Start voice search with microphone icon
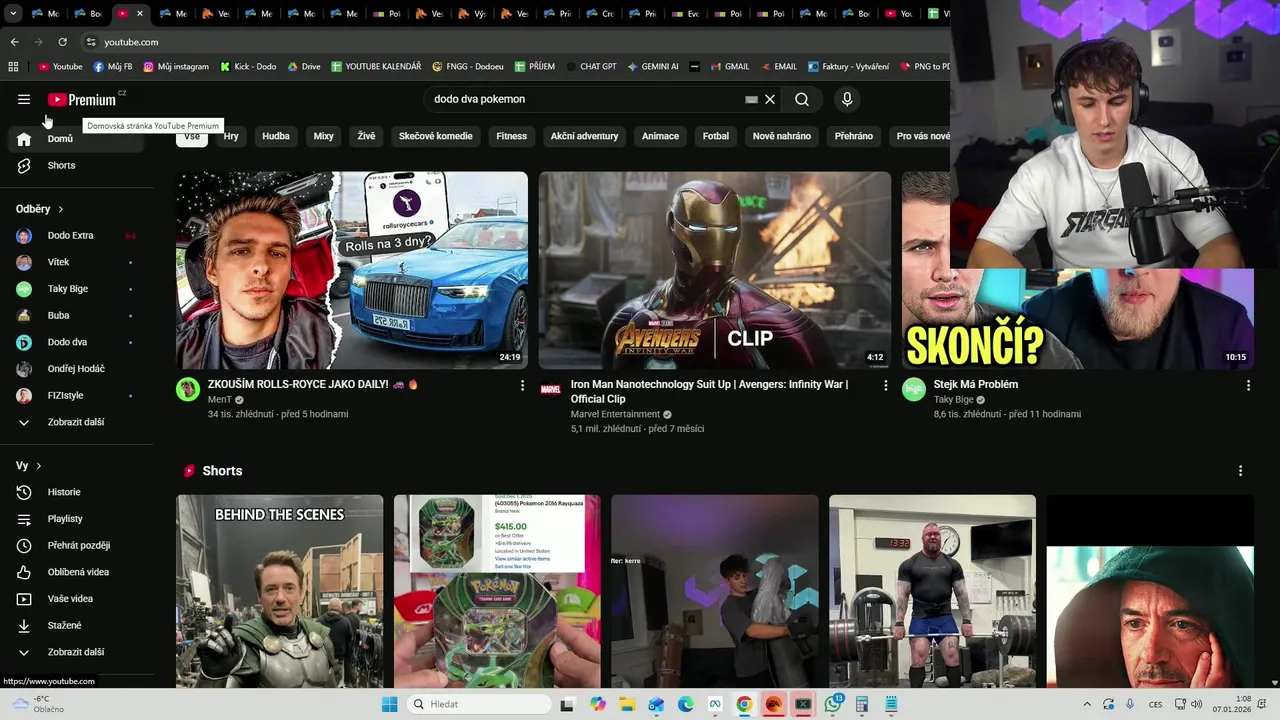 click(847, 99)
